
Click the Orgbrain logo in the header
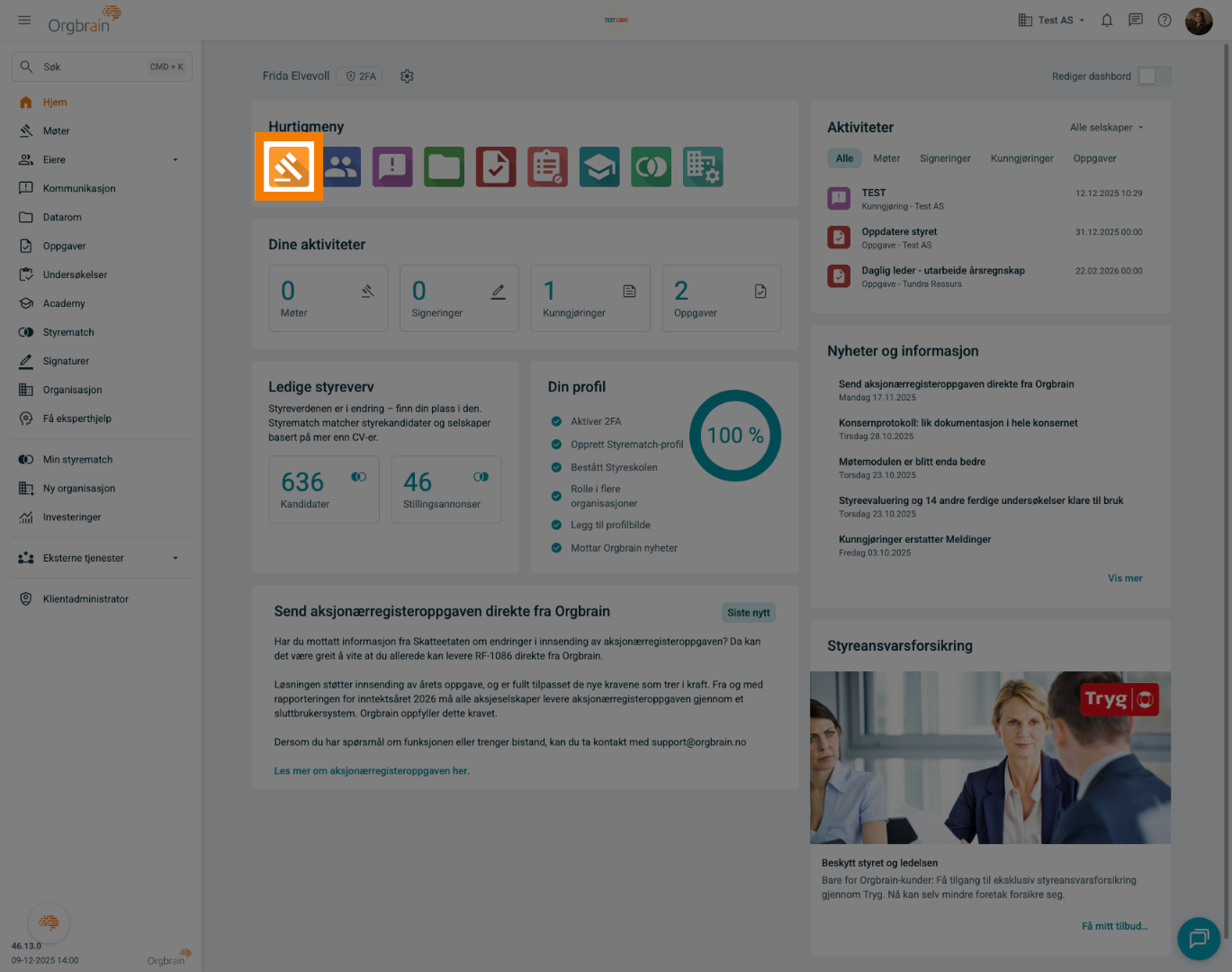click(84, 19)
